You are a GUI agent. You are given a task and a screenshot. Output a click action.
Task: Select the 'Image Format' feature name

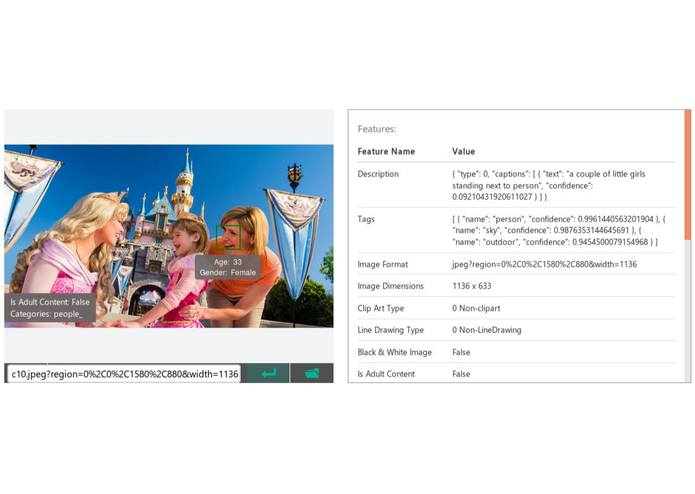tap(383, 265)
